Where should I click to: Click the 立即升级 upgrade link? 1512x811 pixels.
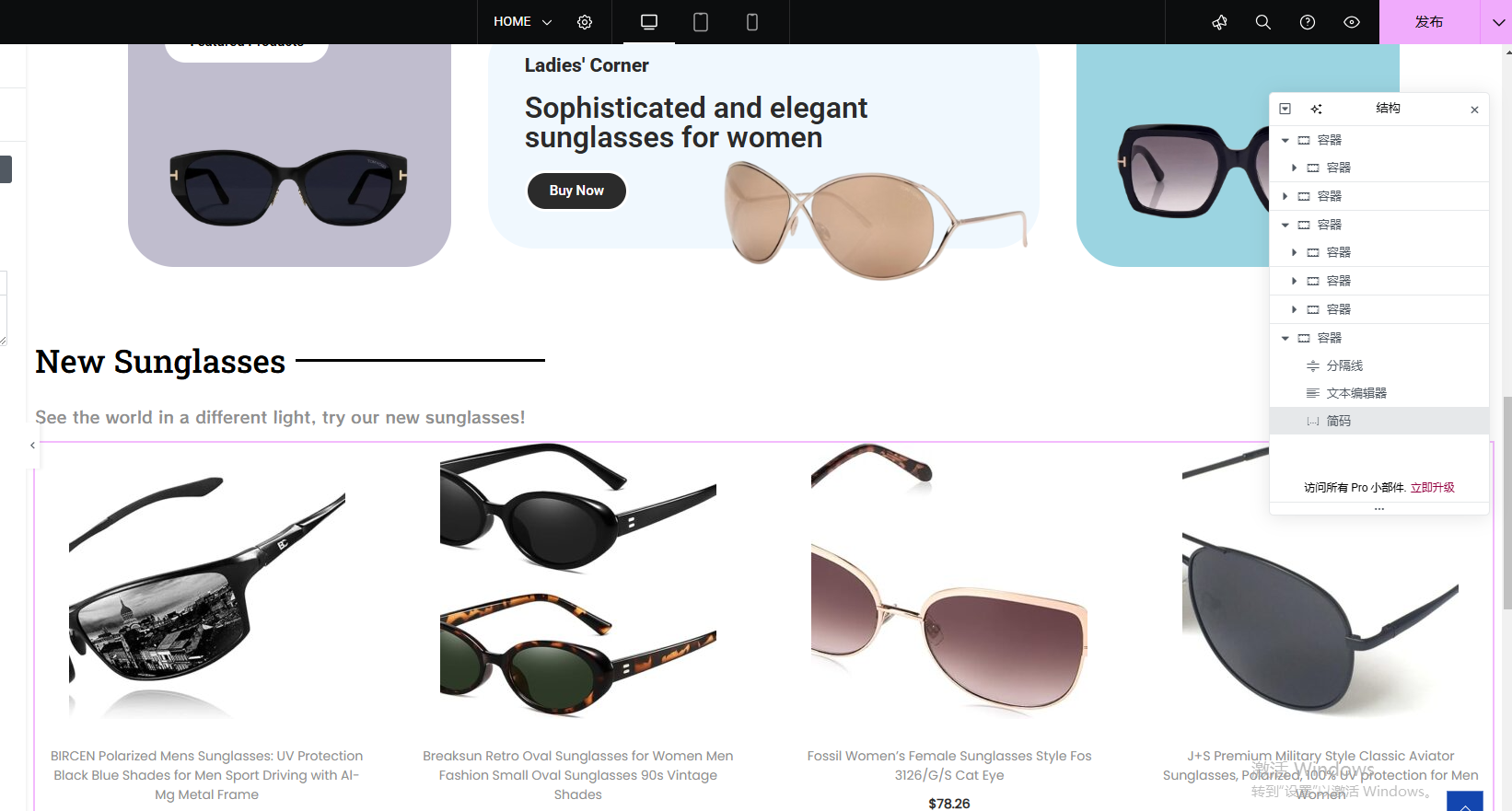(x=1432, y=488)
